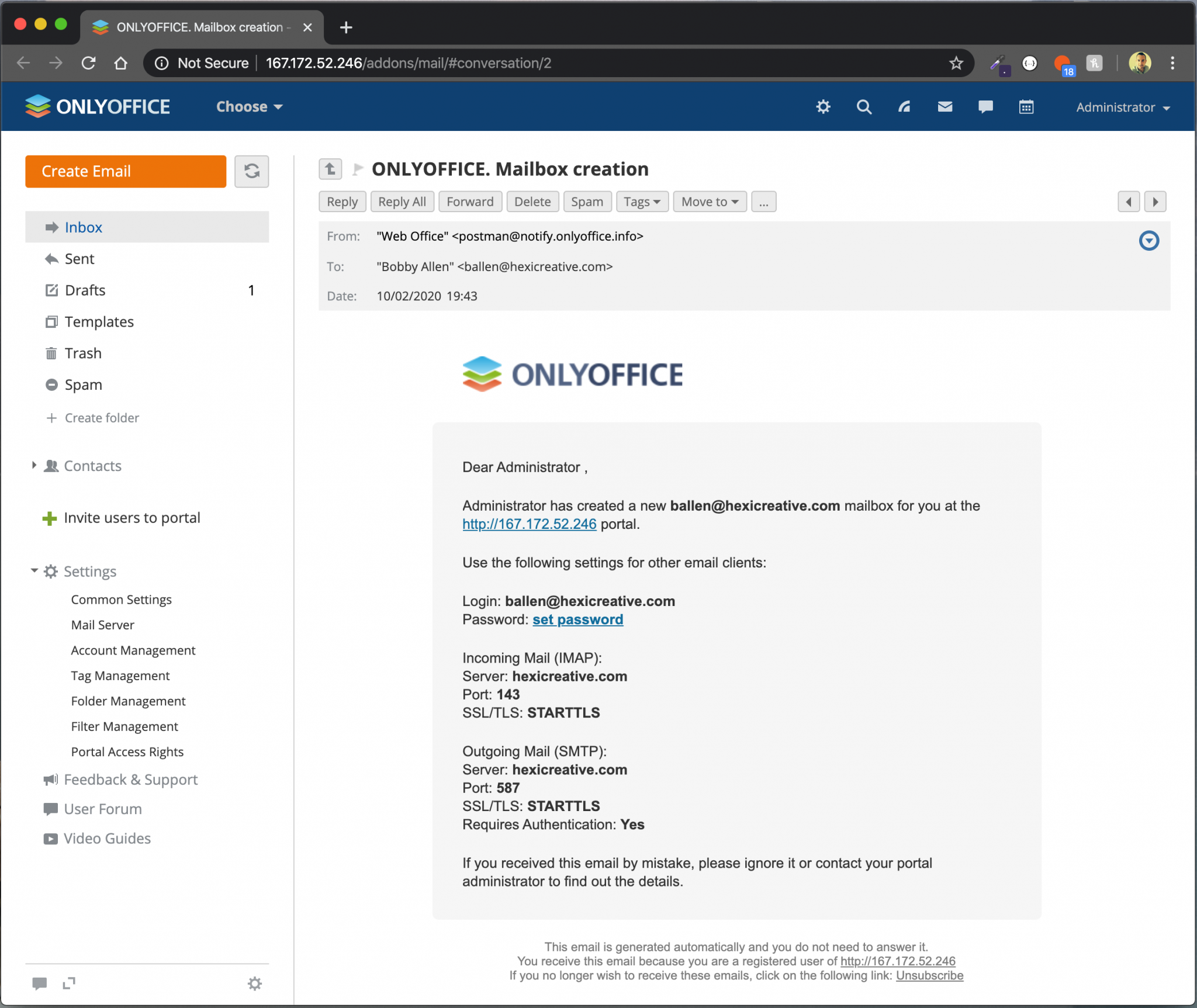Viewport: 1197px width, 1008px height.
Task: Open Mail Server settings
Action: coord(103,625)
